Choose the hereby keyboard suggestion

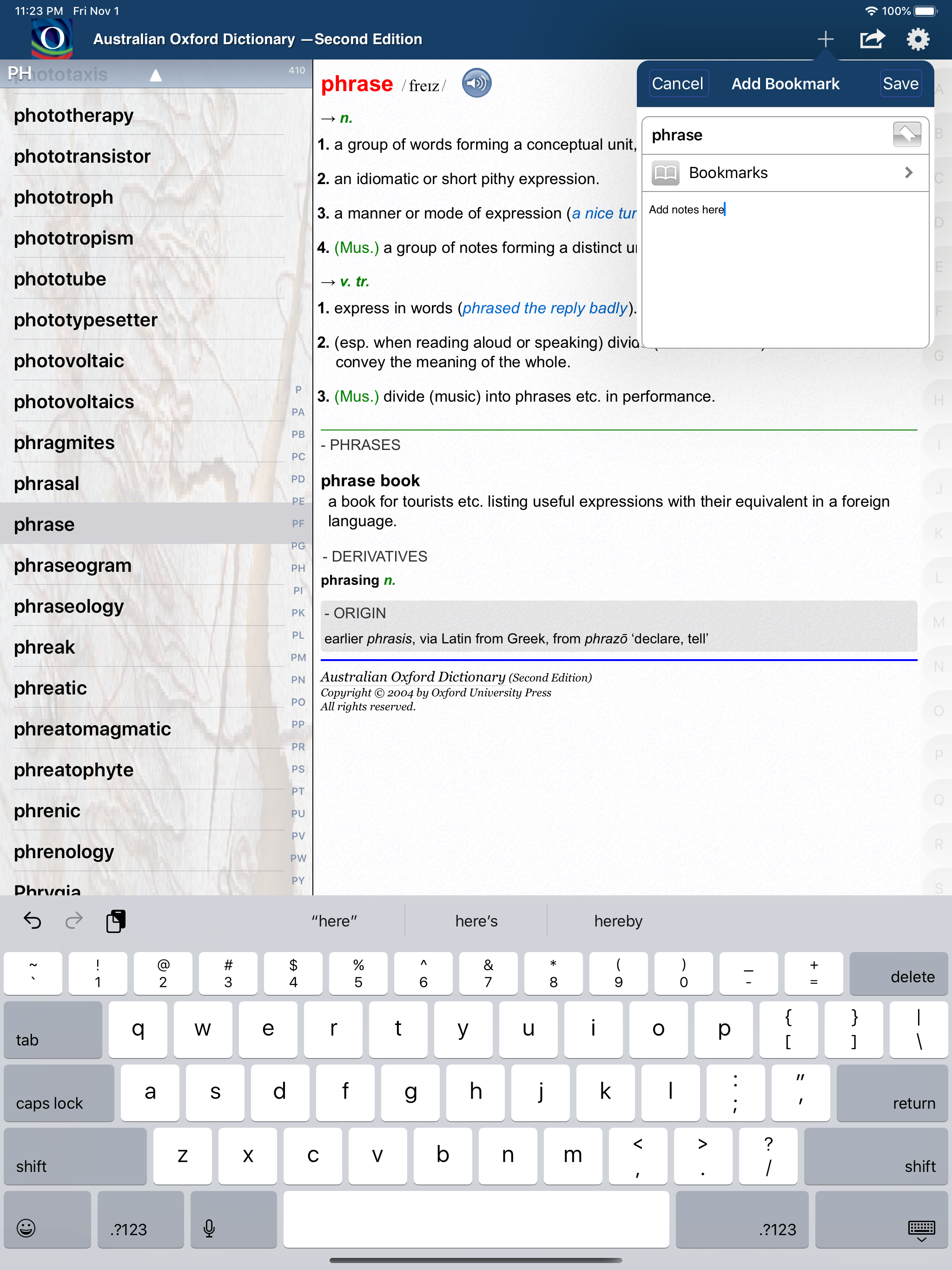pyautogui.click(x=618, y=921)
